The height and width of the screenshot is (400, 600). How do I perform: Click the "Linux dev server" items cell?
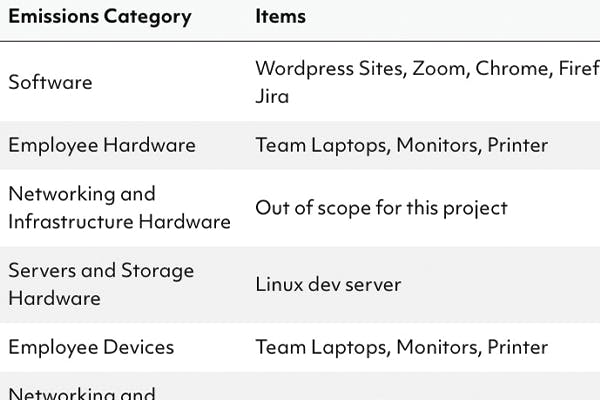[328, 284]
